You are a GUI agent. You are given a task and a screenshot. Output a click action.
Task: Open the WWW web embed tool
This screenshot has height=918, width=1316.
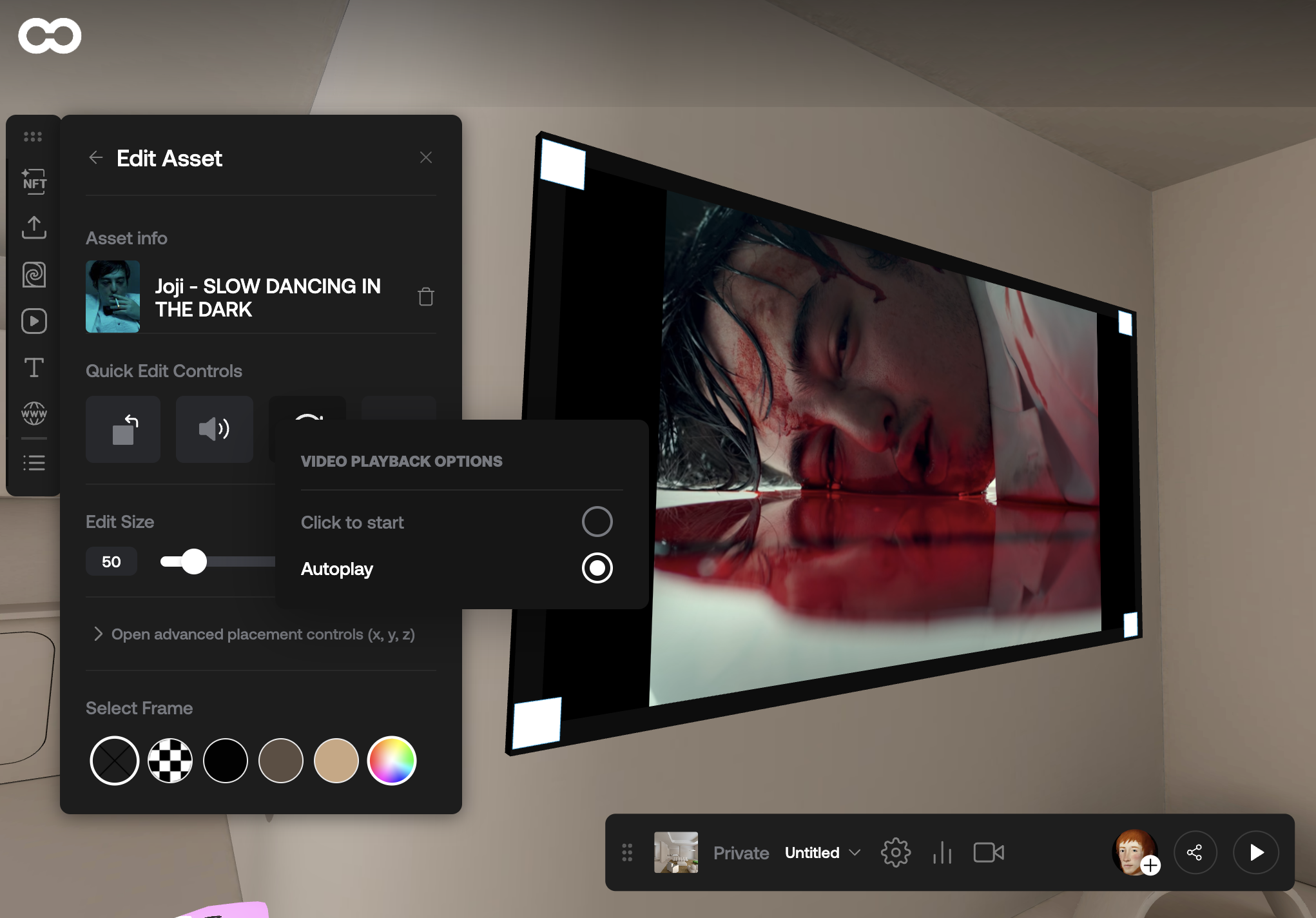34,414
